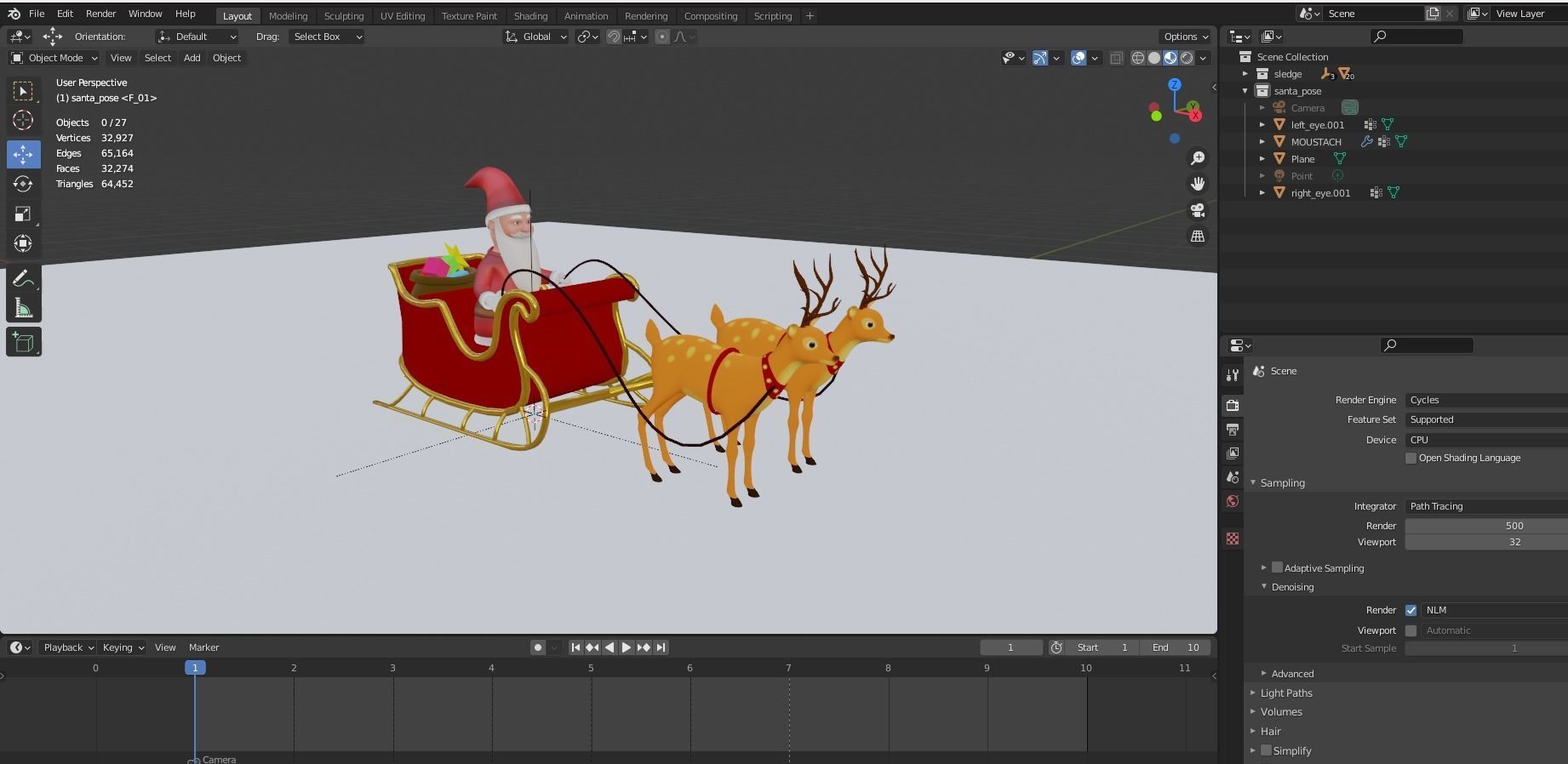
Task: Enable the Simplify checkbox
Action: [1266, 750]
